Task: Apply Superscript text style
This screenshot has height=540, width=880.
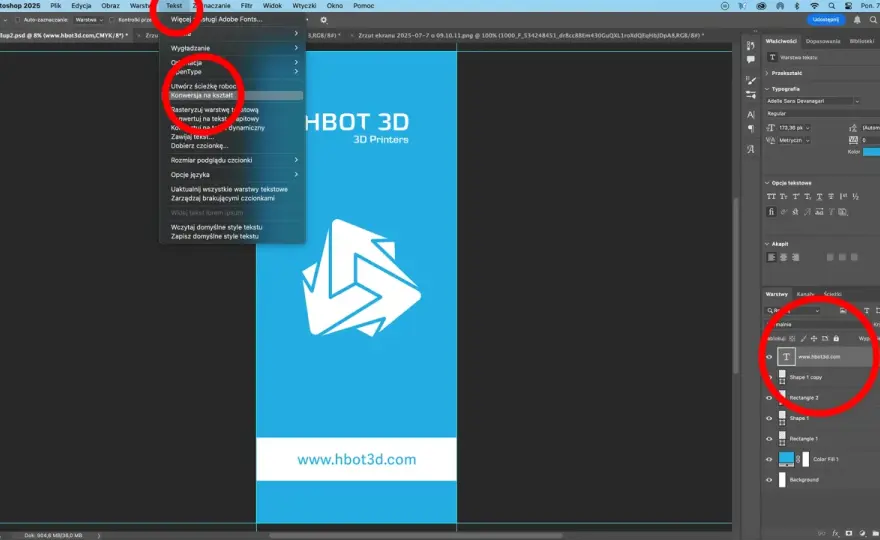Action: (795, 196)
